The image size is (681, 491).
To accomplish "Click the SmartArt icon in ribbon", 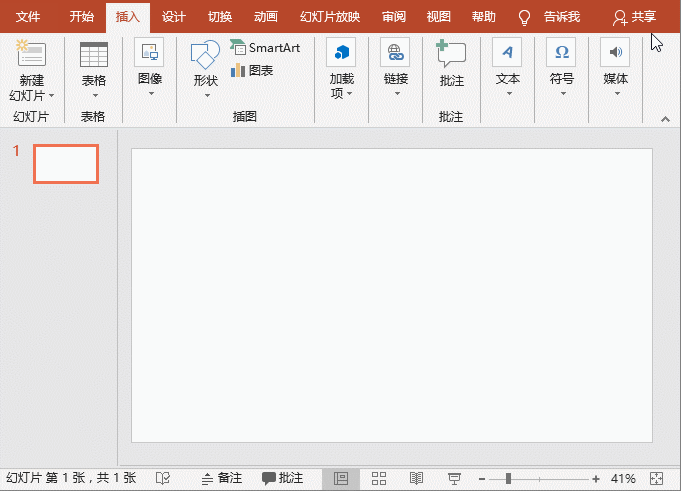I will pyautogui.click(x=237, y=47).
